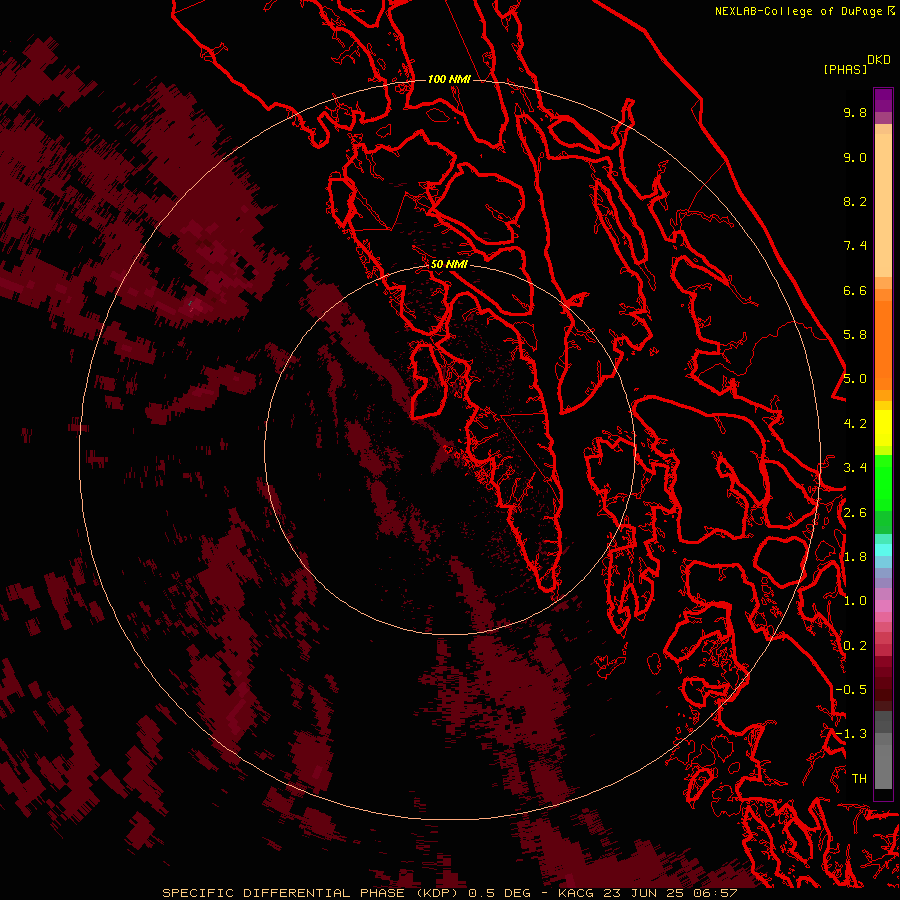This screenshot has width=900, height=900.
Task: Click the gray TH segment of colorbar
Action: (x=883, y=766)
